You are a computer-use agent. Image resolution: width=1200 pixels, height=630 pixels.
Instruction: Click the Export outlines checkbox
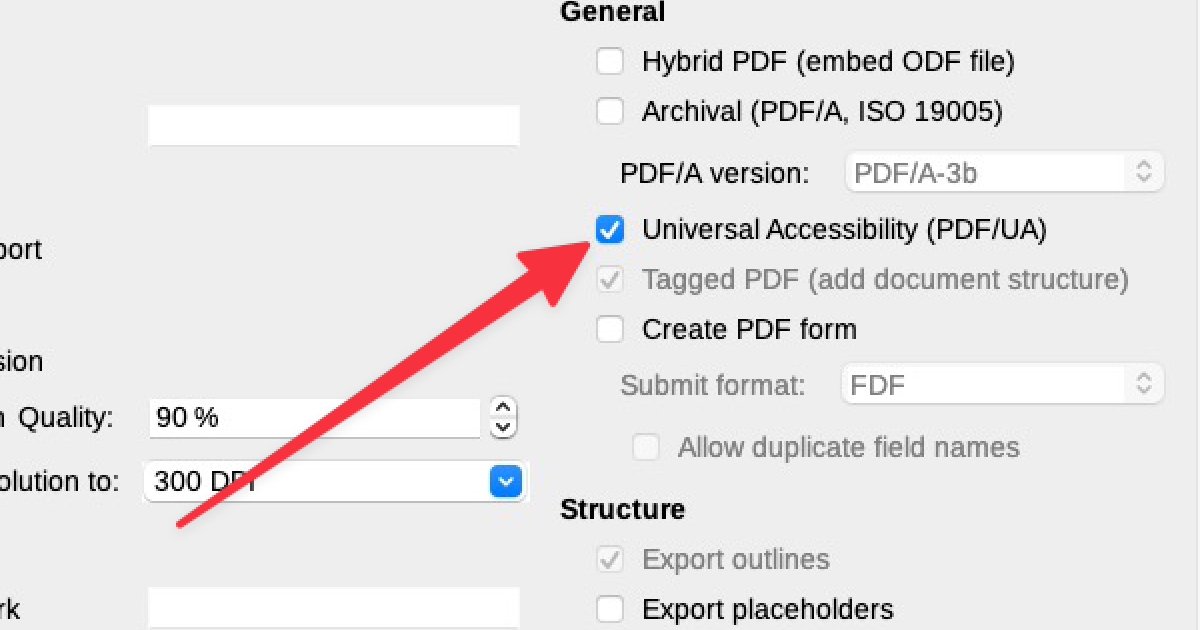(610, 560)
